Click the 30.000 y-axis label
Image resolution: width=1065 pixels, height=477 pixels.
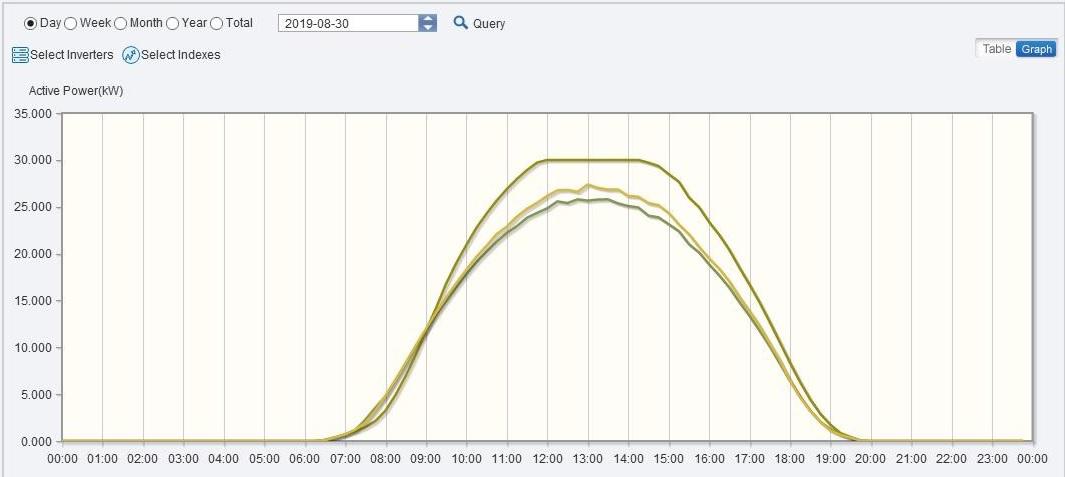[x=33, y=160]
